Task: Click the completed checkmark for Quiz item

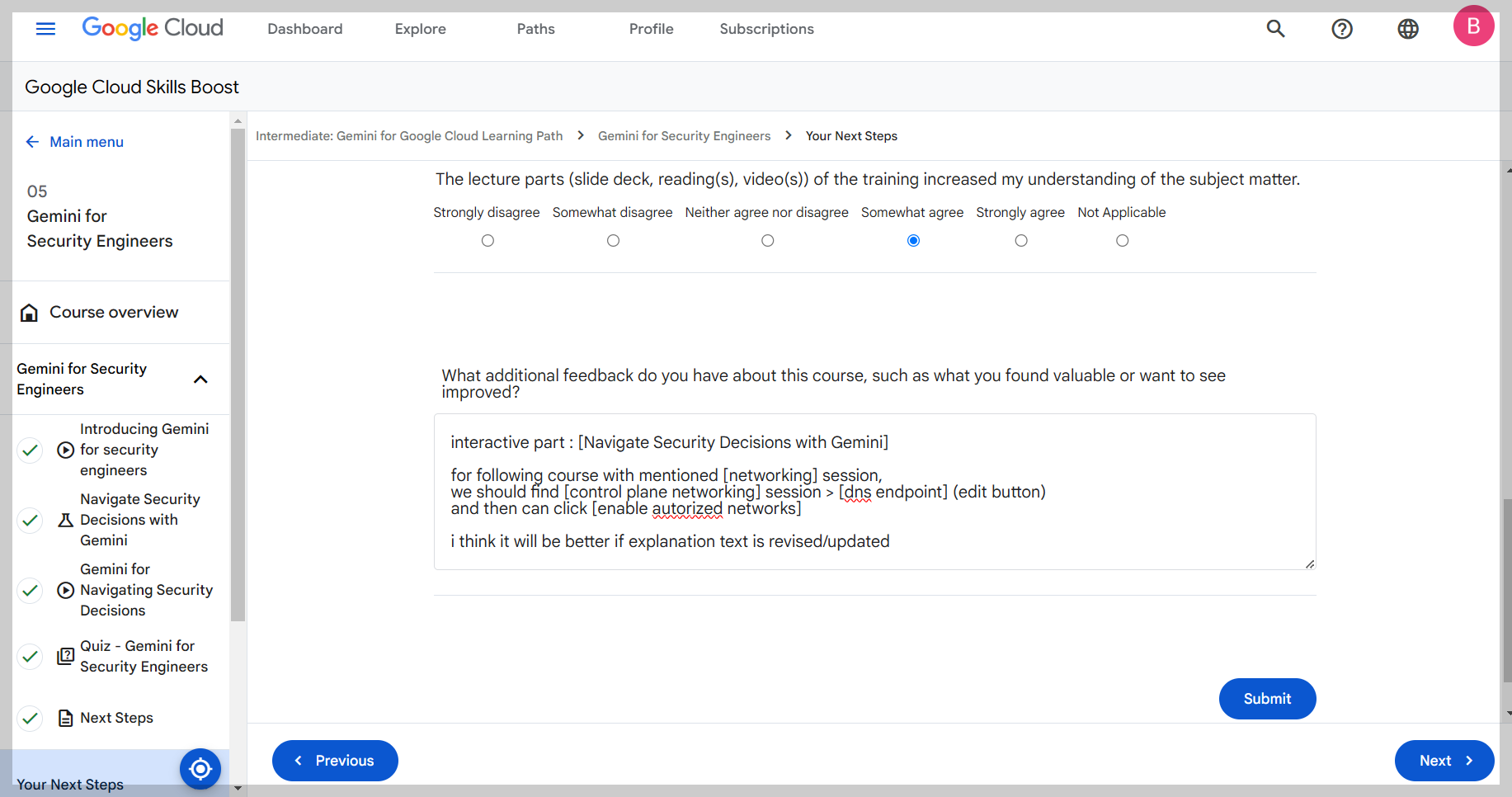Action: [x=31, y=656]
